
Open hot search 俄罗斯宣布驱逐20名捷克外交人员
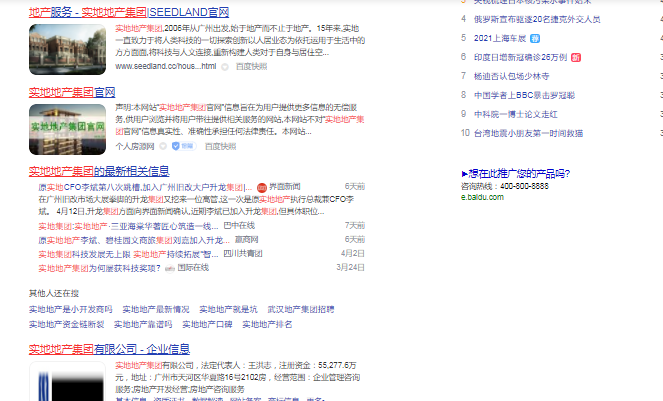pyautogui.click(x=537, y=19)
